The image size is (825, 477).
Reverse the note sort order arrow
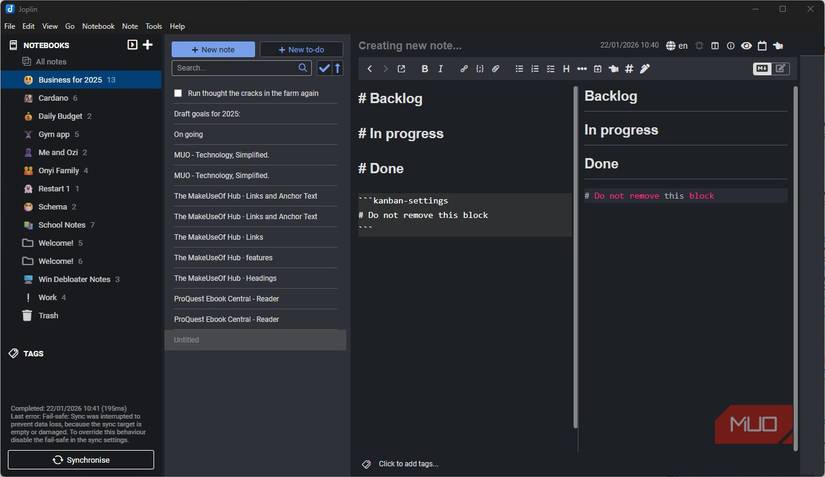point(337,68)
